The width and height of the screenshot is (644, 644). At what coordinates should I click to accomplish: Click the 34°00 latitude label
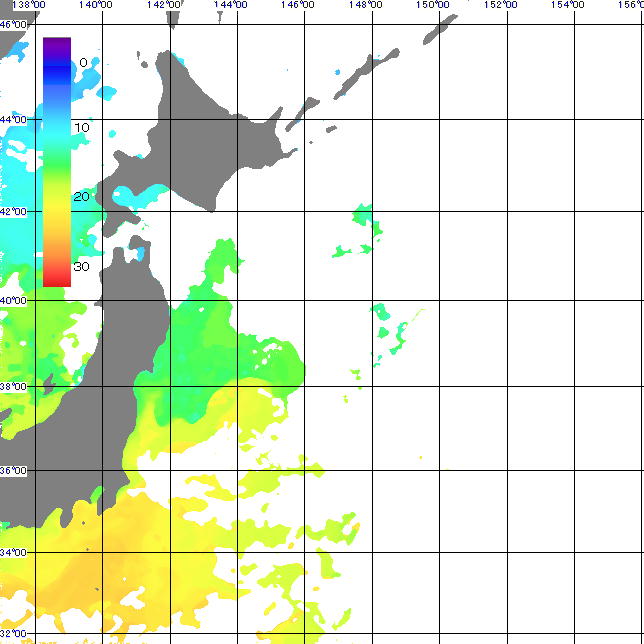click(13, 552)
